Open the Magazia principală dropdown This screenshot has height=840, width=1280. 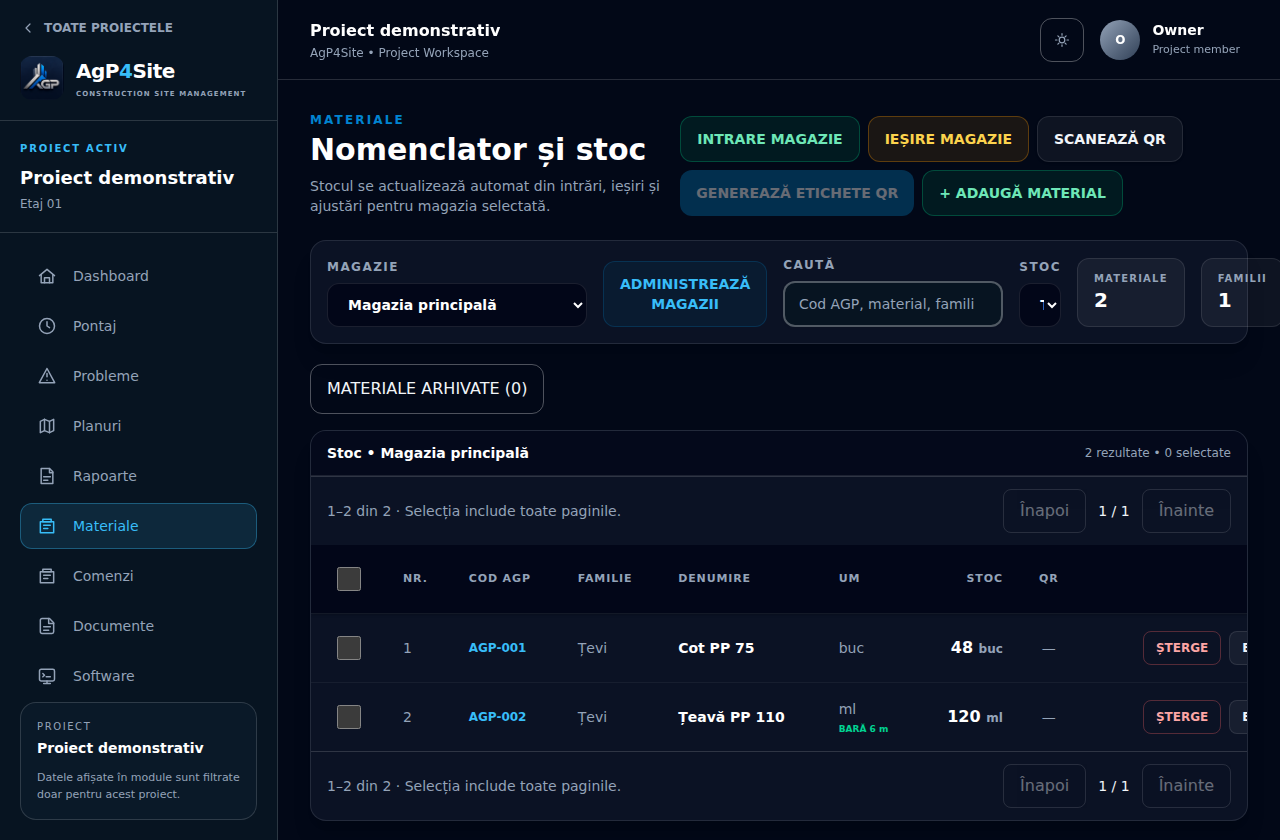(457, 305)
